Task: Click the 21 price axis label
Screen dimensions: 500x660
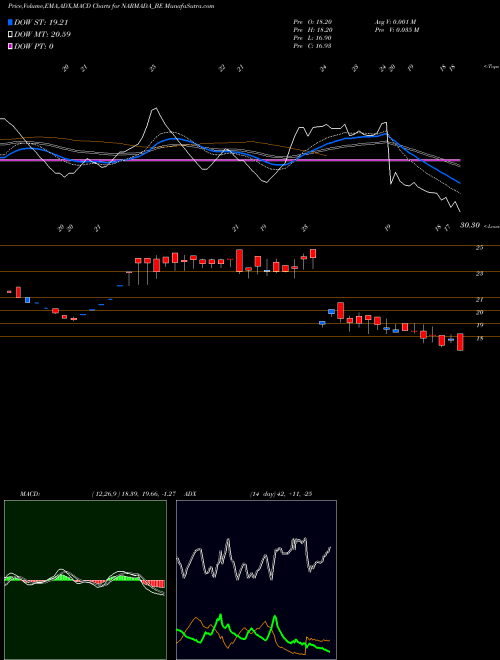Action: [x=479, y=300]
